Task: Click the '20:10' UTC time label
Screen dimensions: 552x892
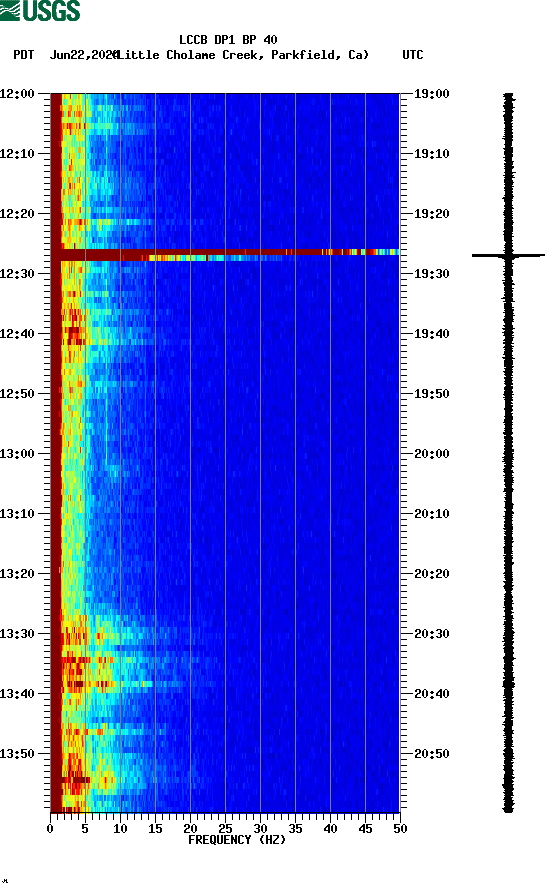Action: click(431, 514)
